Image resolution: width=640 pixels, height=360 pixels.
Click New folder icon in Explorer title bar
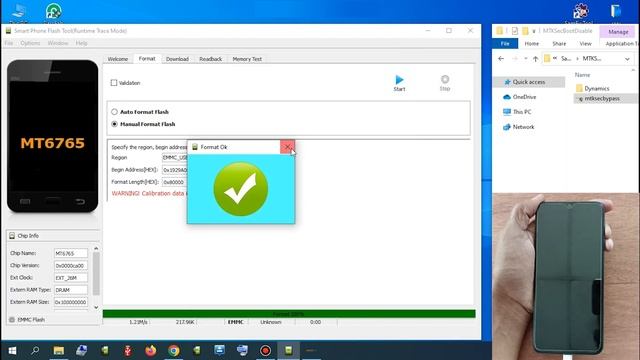525,31
